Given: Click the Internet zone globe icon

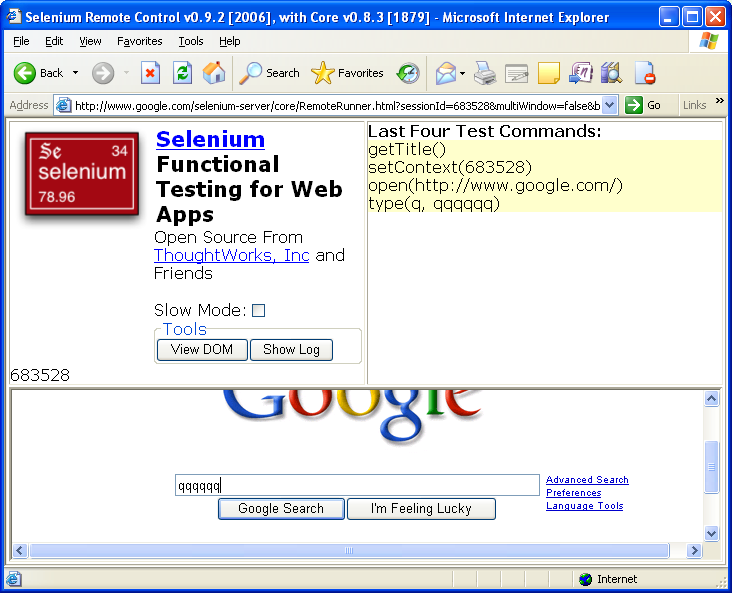Looking at the screenshot, I should 585,579.
